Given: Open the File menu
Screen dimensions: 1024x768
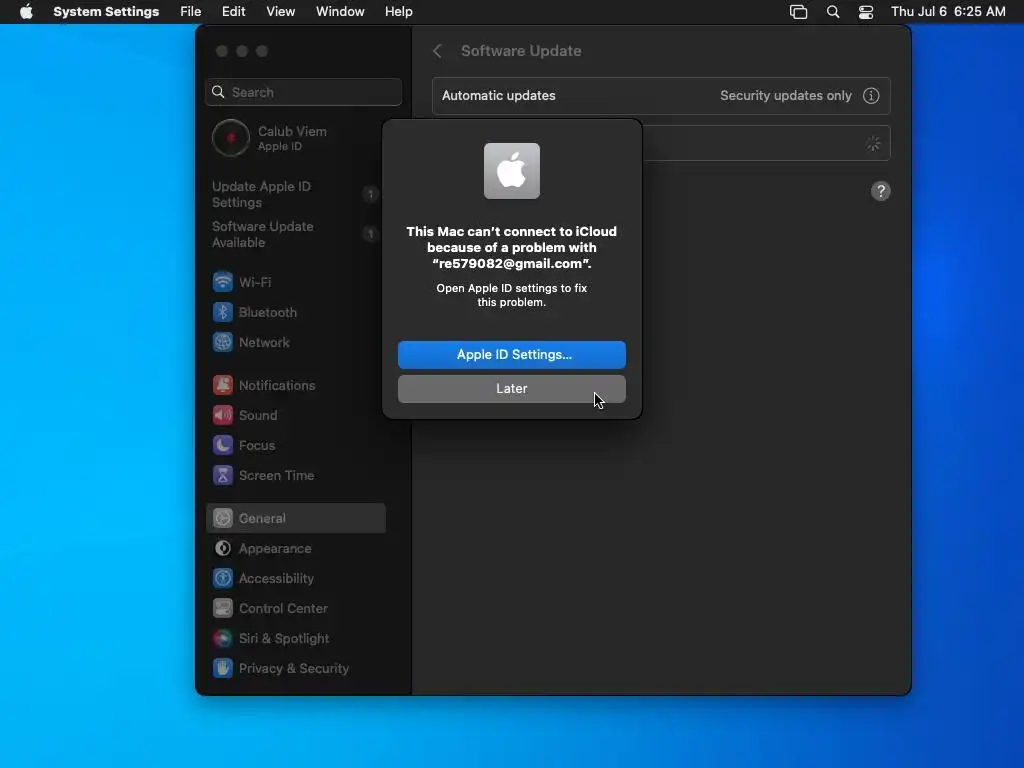Looking at the screenshot, I should (x=191, y=12).
